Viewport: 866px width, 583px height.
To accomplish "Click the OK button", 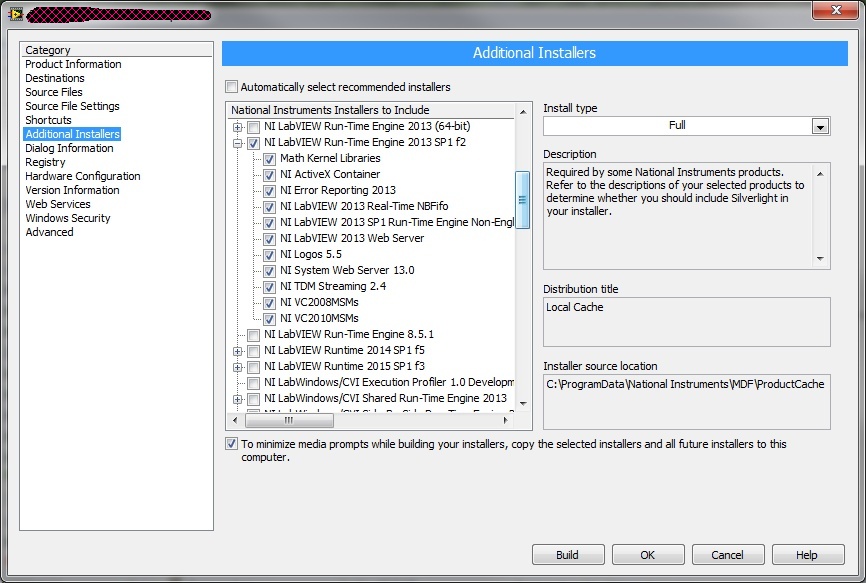I will coord(648,555).
